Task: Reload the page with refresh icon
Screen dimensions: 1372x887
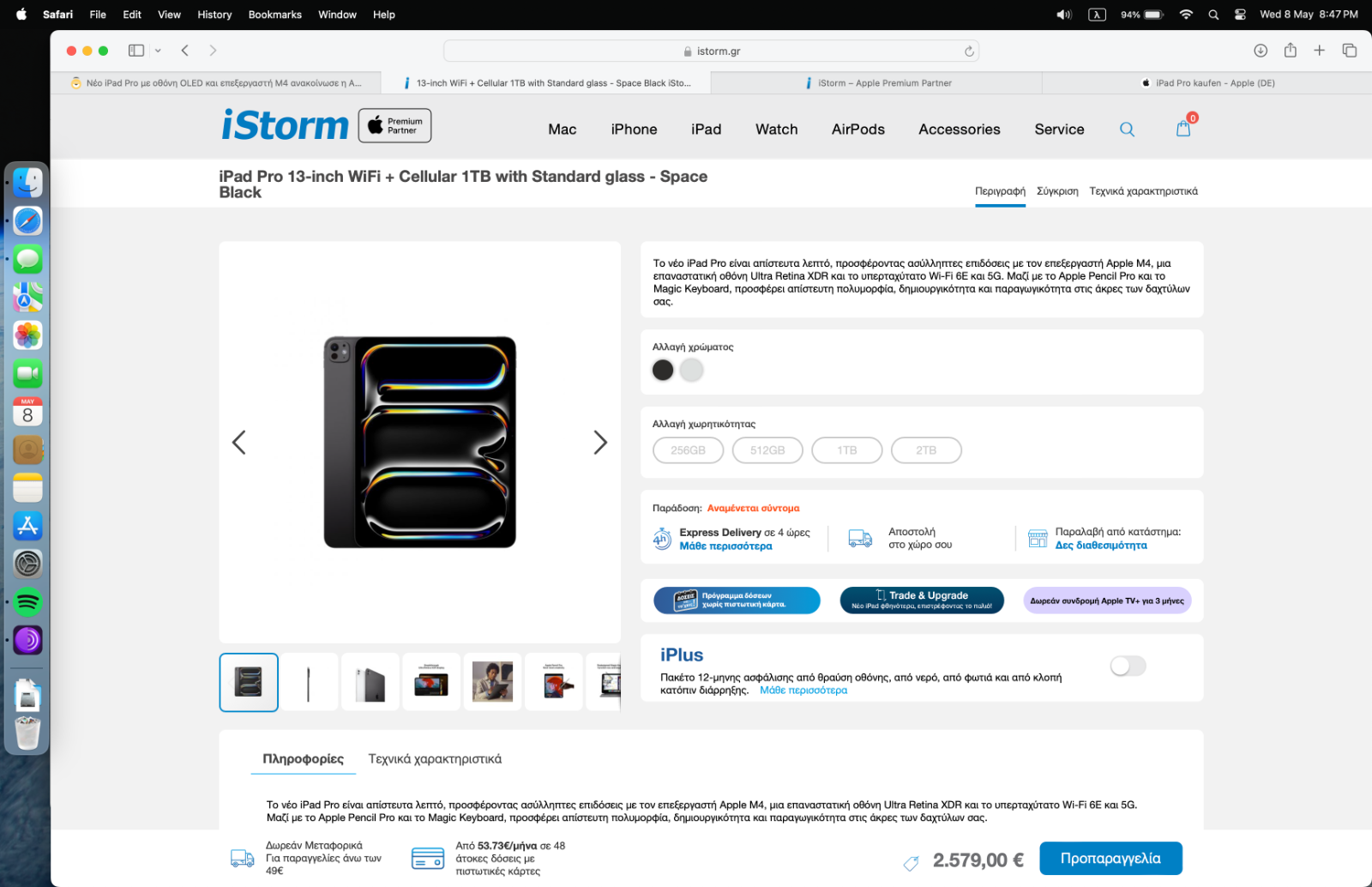Action: (x=969, y=51)
